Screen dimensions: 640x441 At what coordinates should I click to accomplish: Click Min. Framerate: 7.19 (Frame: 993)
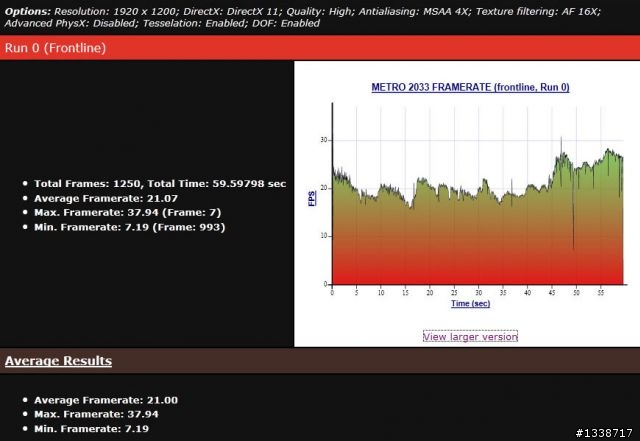pyautogui.click(x=129, y=227)
